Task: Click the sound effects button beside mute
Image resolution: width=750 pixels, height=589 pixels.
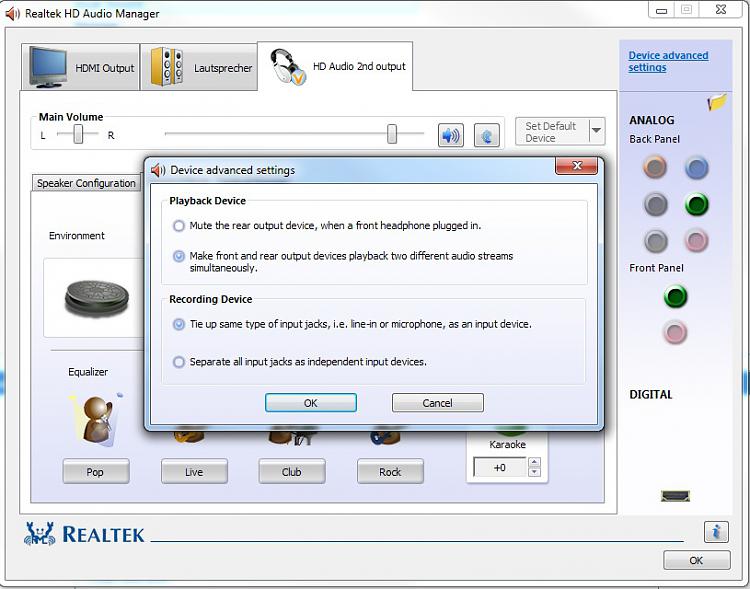Action: (x=486, y=135)
